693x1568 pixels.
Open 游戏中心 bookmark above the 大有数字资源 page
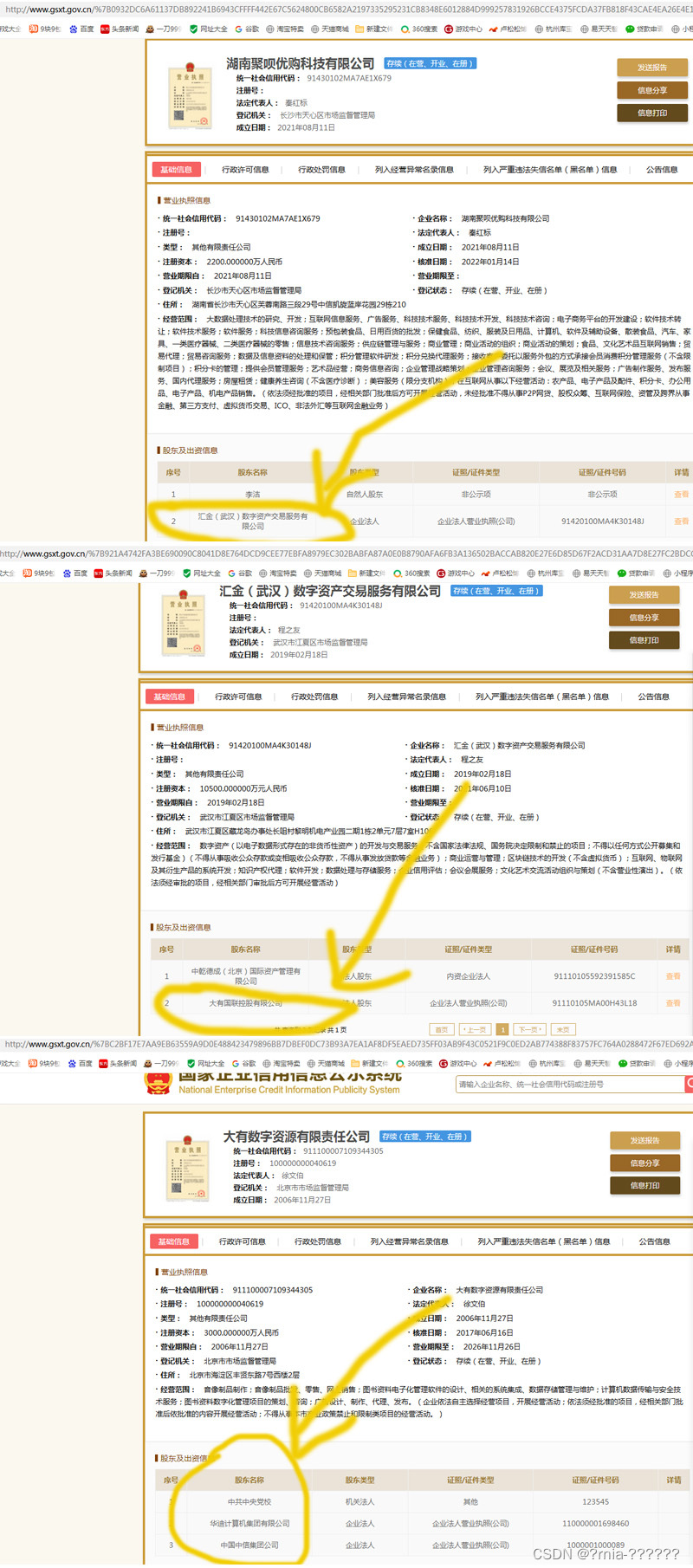[458, 1063]
